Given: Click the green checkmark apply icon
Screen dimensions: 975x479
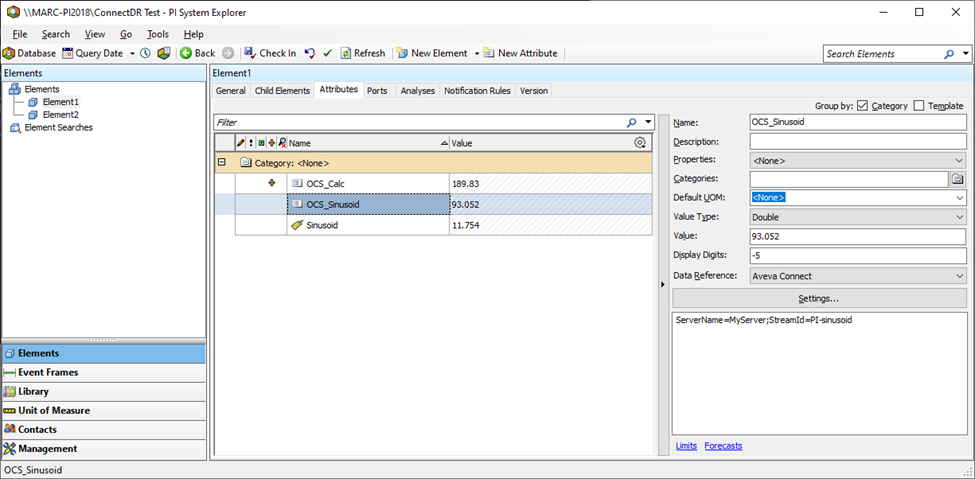Looking at the screenshot, I should click(328, 53).
